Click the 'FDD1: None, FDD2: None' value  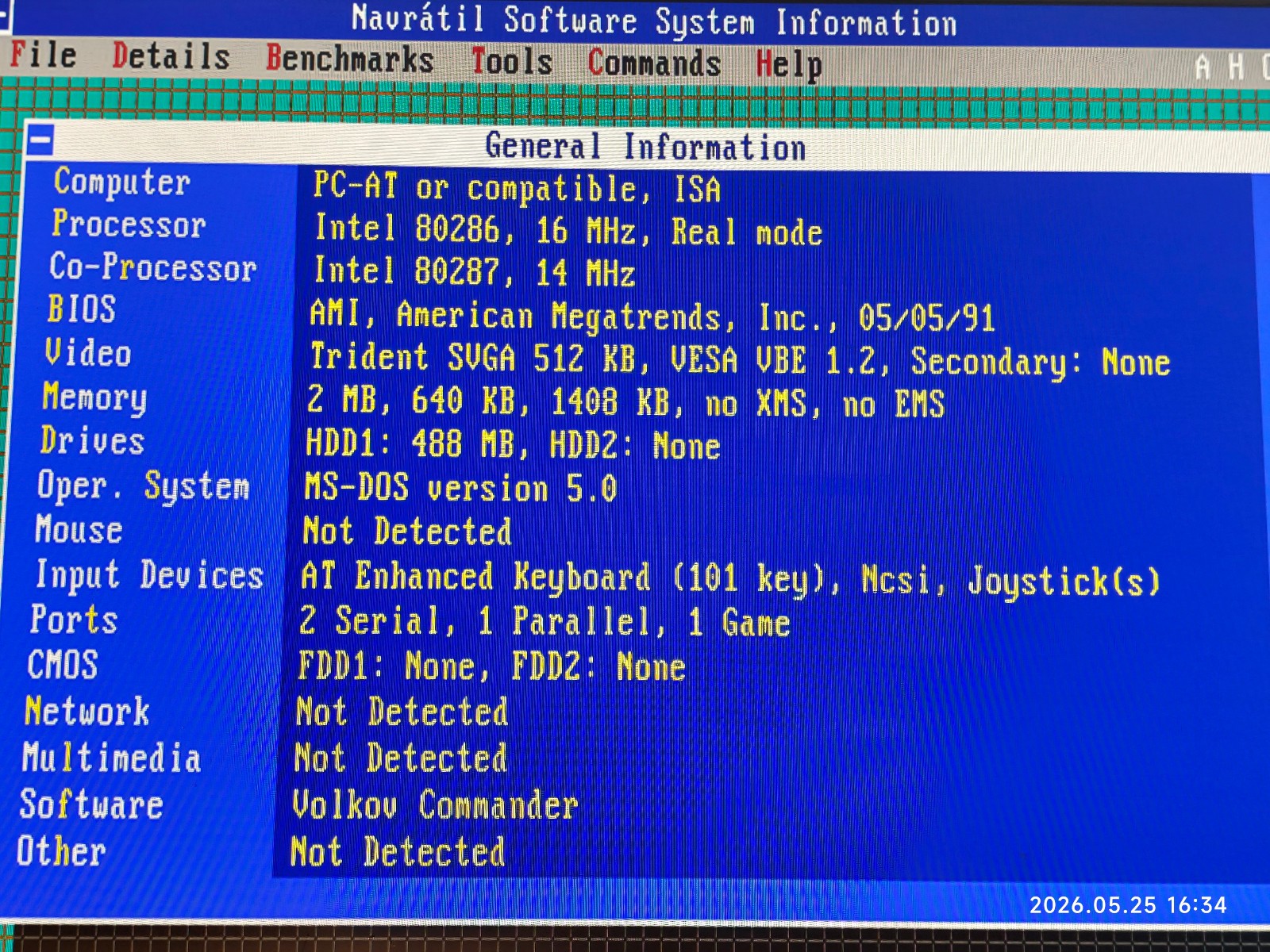(x=491, y=666)
